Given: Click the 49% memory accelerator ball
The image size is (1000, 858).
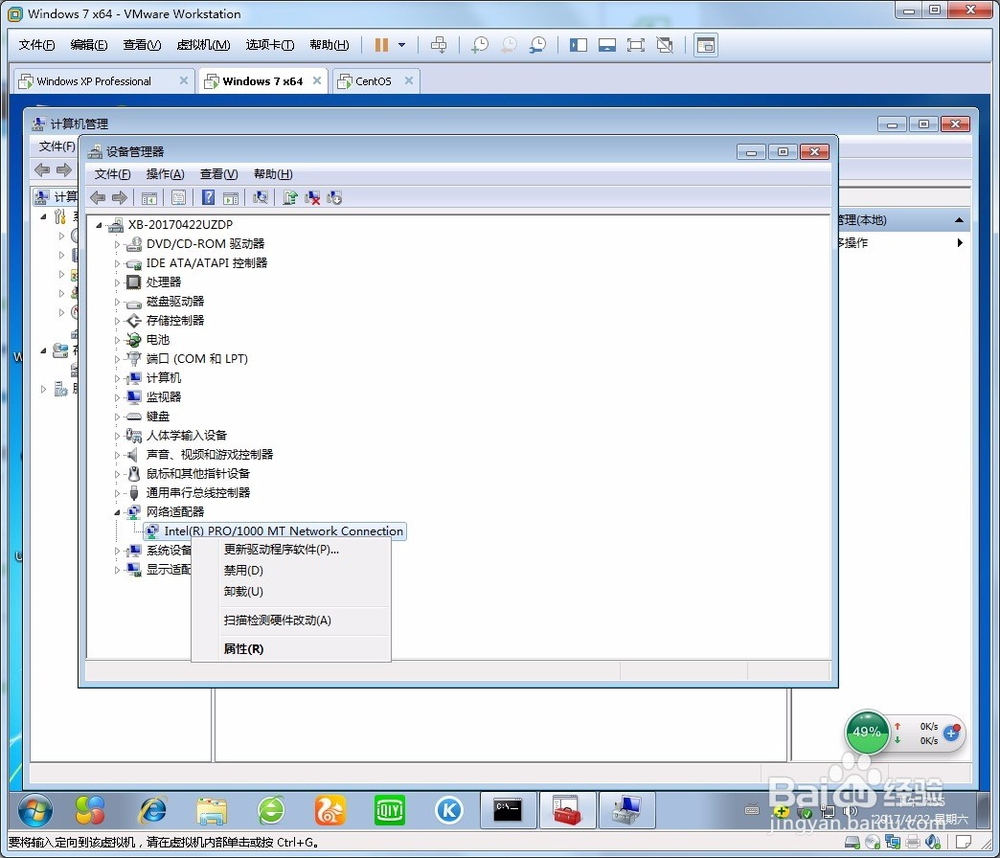Looking at the screenshot, I should coord(867,732).
